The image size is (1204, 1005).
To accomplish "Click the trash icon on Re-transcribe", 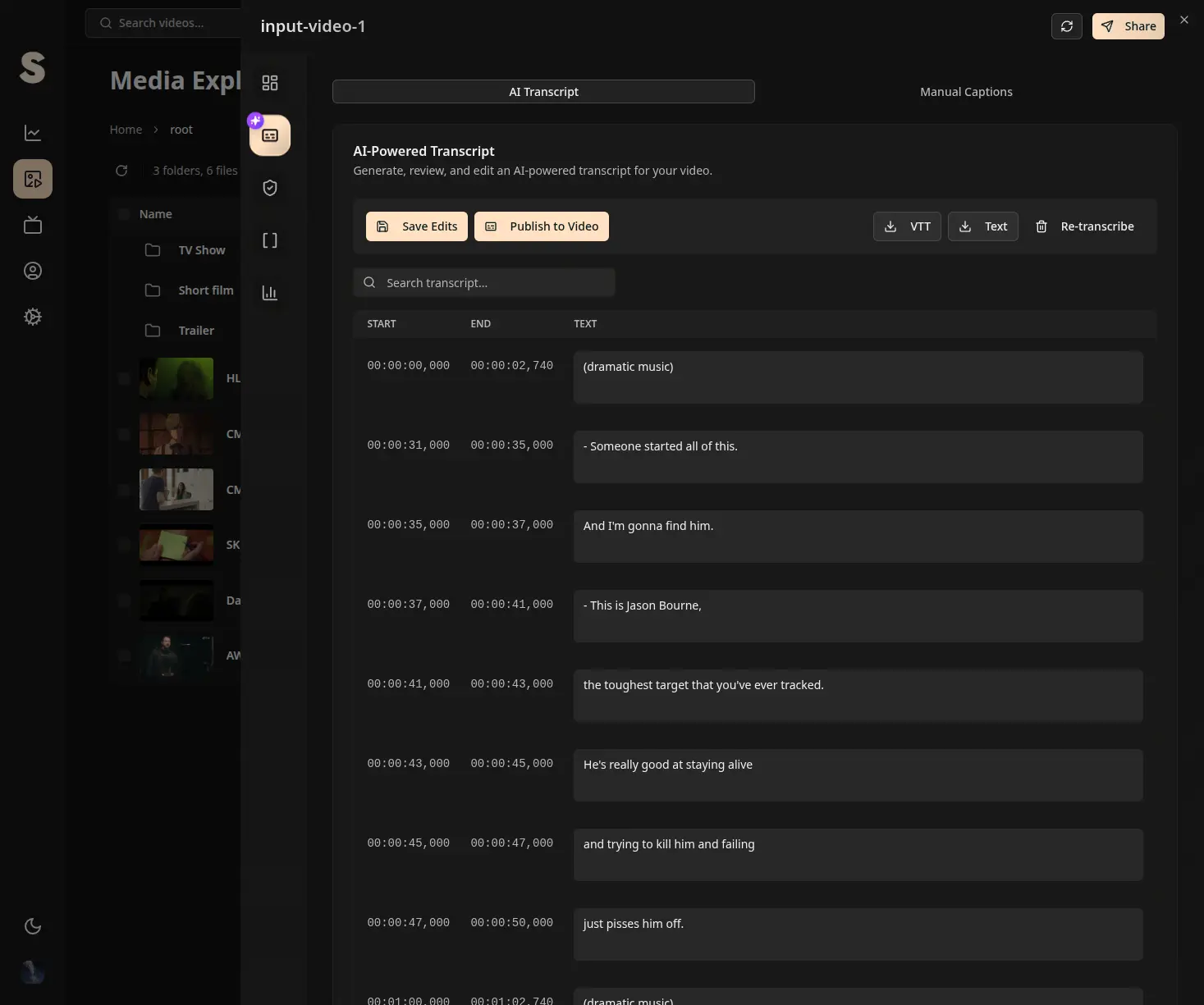I will (1041, 226).
